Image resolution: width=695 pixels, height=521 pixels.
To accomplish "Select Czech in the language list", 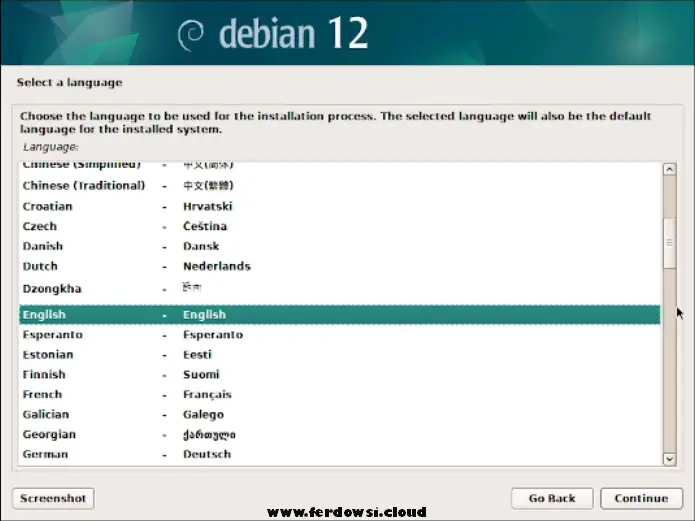I will click(x=40, y=226).
